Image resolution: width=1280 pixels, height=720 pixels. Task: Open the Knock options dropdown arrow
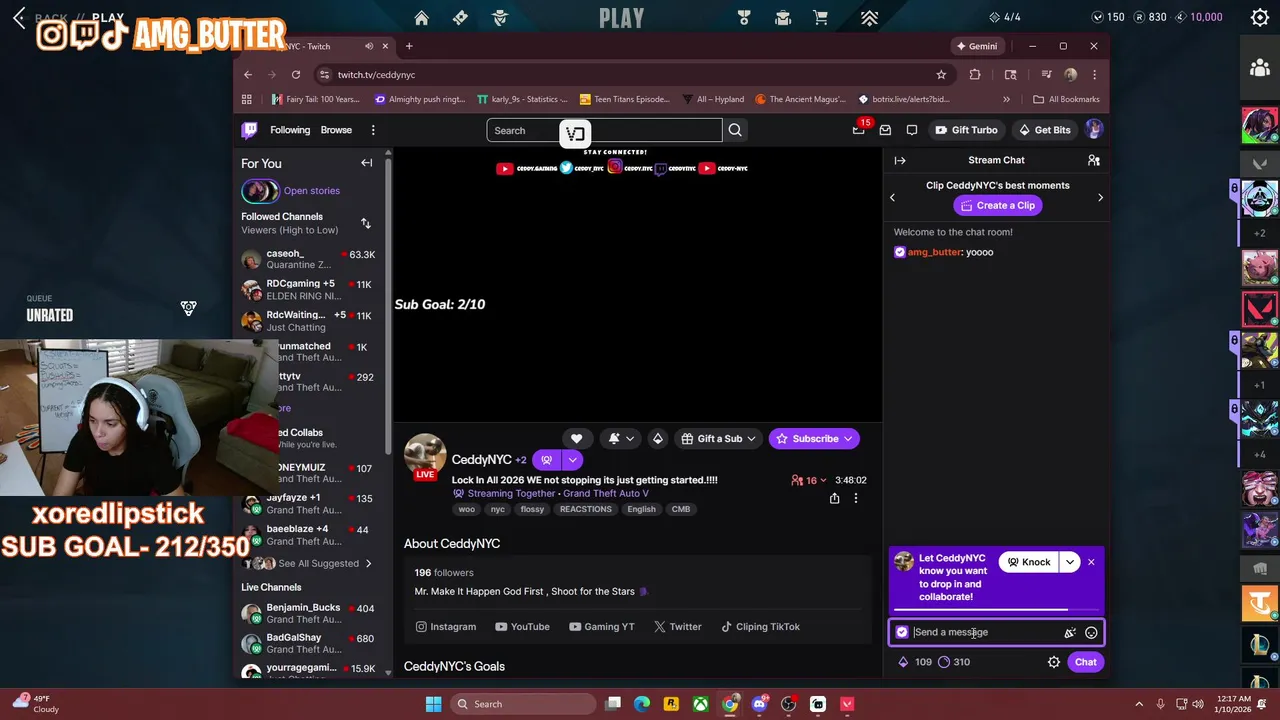click(1070, 562)
